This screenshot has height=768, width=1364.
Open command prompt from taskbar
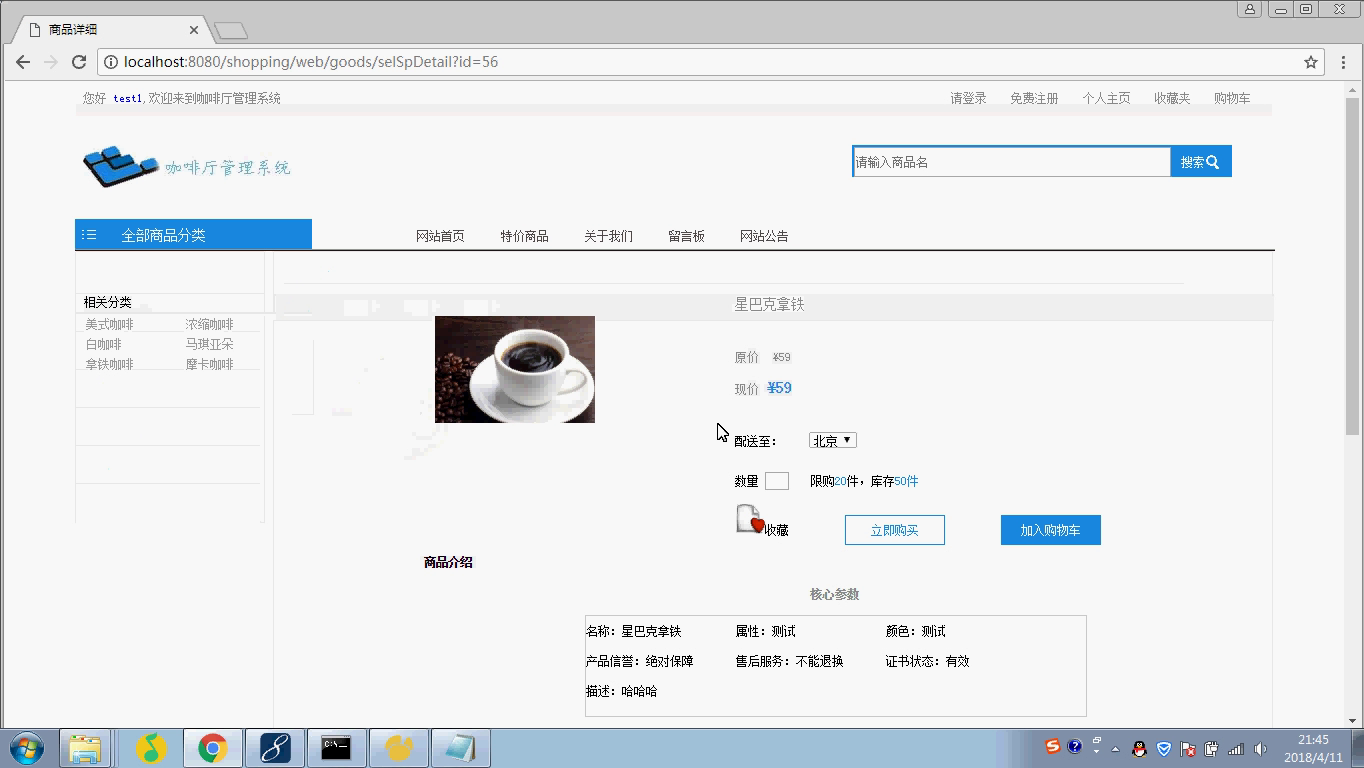click(336, 748)
